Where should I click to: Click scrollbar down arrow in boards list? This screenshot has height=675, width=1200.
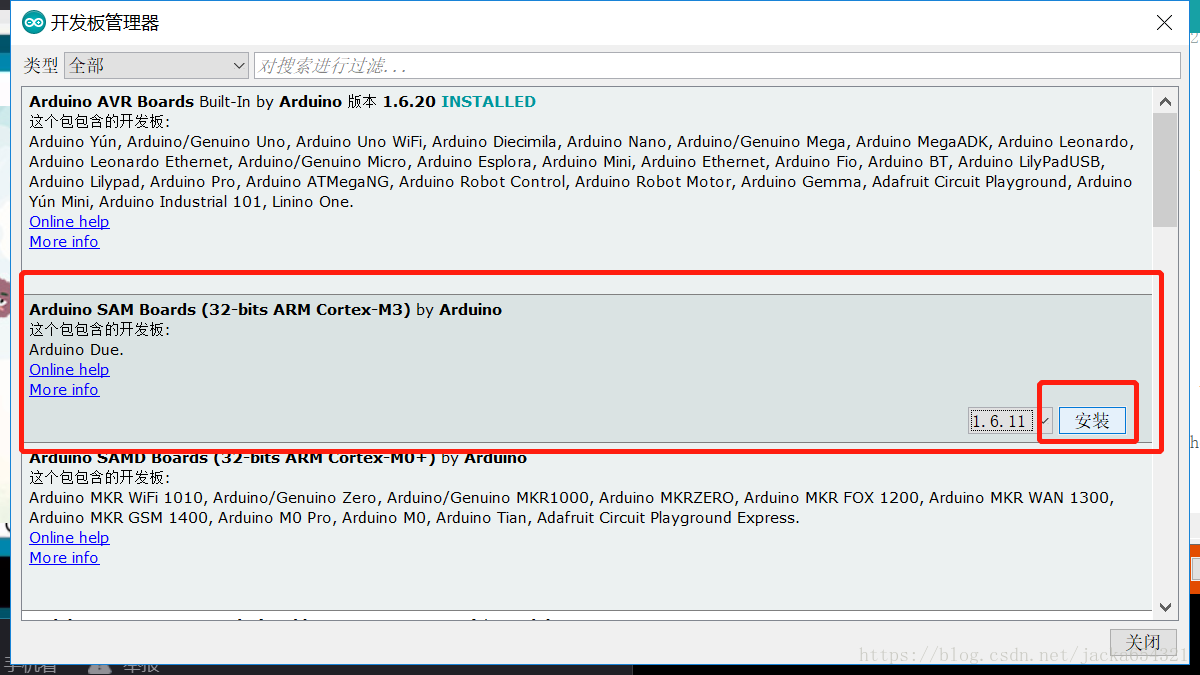[x=1165, y=607]
